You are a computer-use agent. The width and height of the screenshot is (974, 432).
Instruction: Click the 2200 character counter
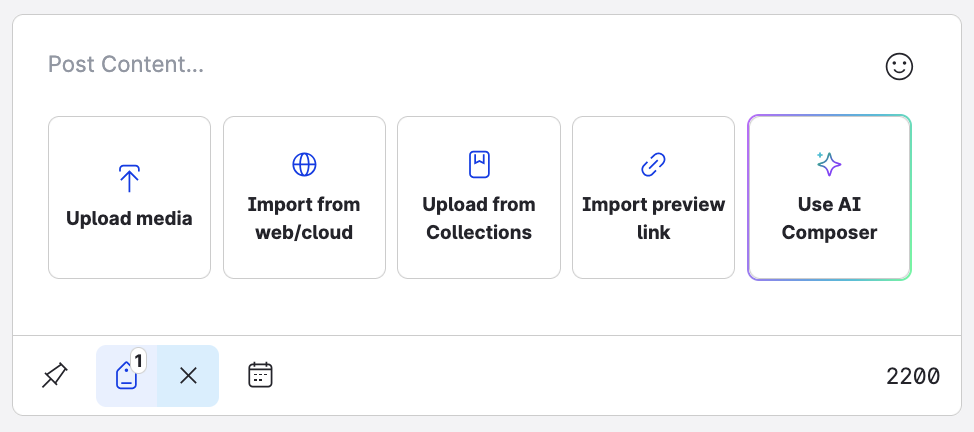click(912, 376)
